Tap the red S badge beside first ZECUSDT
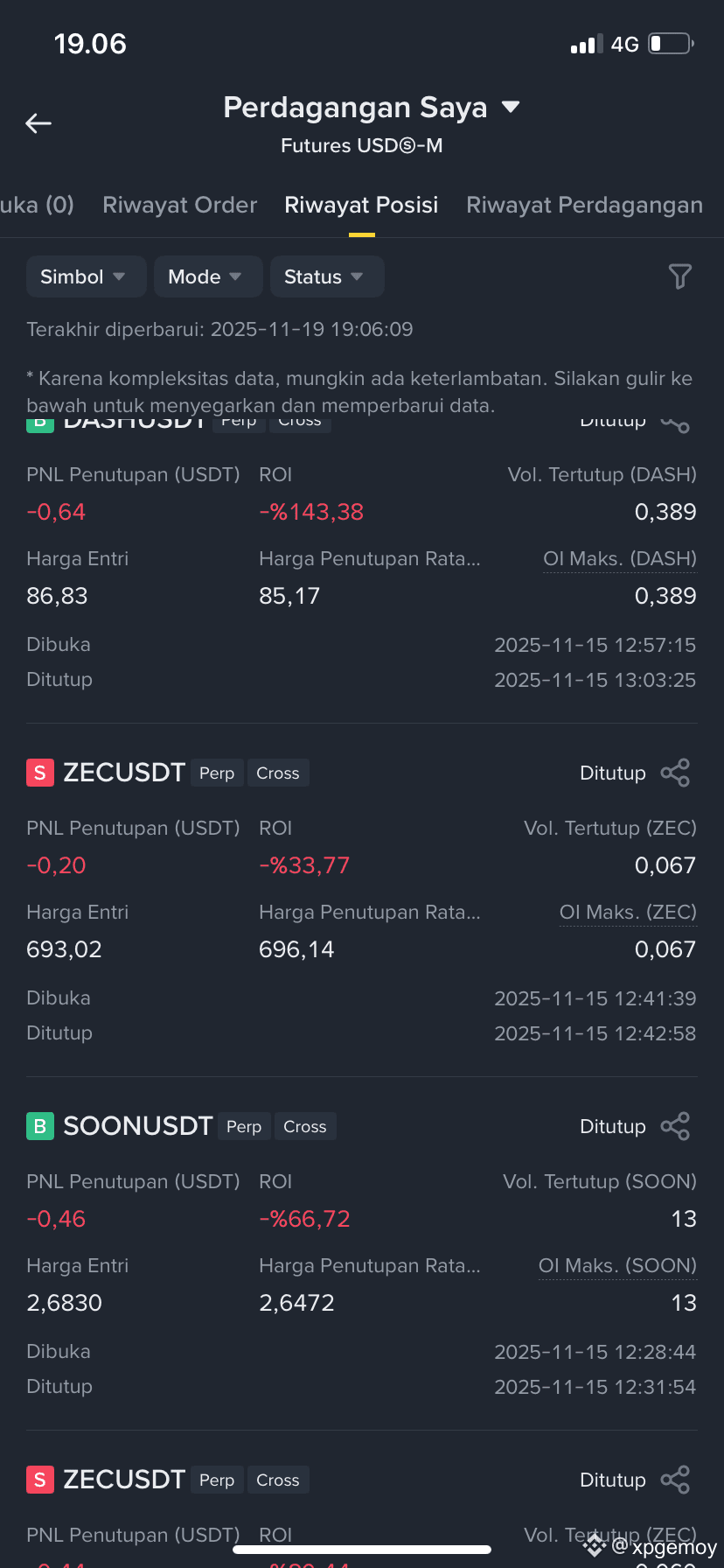Image resolution: width=724 pixels, height=1568 pixels. pyautogui.click(x=40, y=773)
